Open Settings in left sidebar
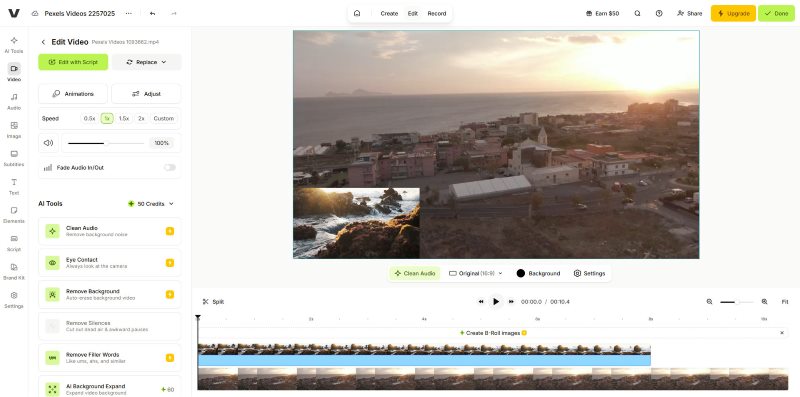Image resolution: width=800 pixels, height=397 pixels. click(x=14, y=300)
